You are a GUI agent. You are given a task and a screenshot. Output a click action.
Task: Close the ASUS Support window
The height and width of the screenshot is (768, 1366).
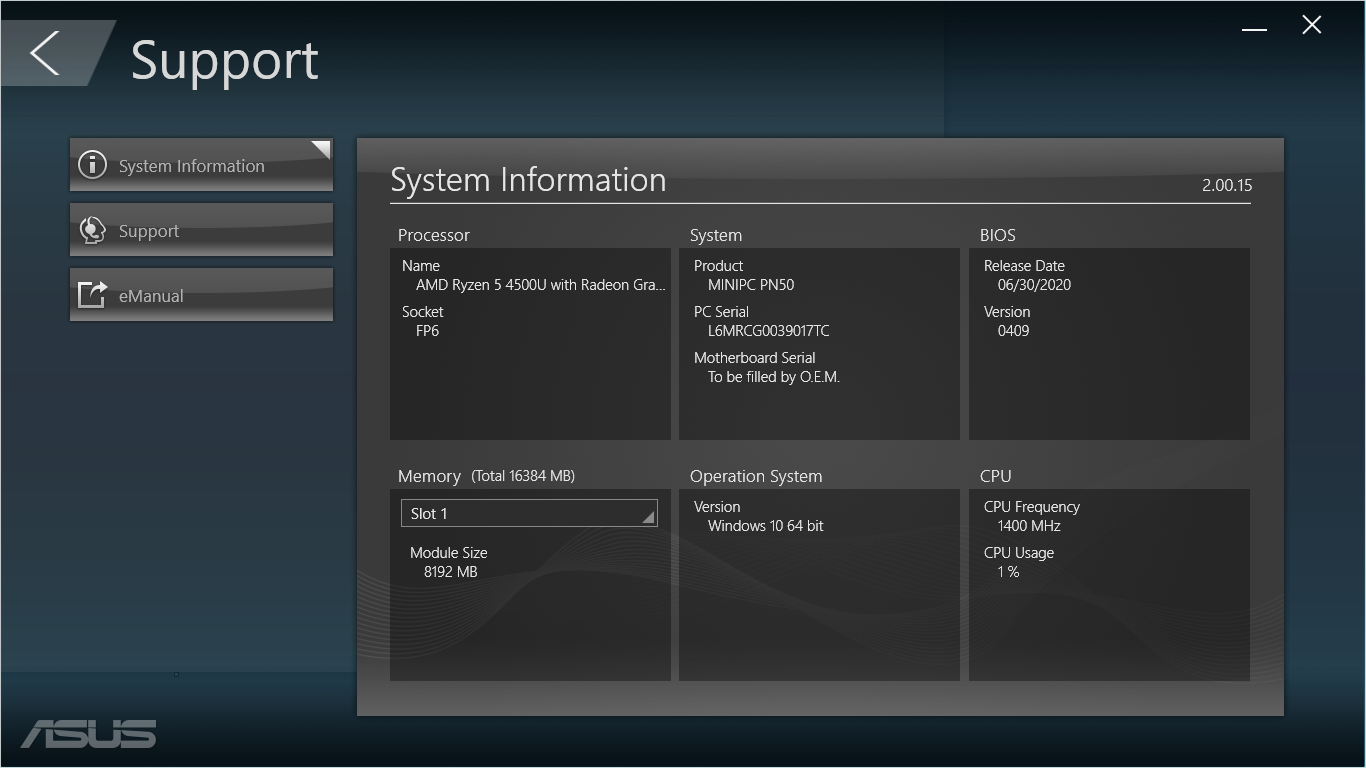coord(1312,25)
